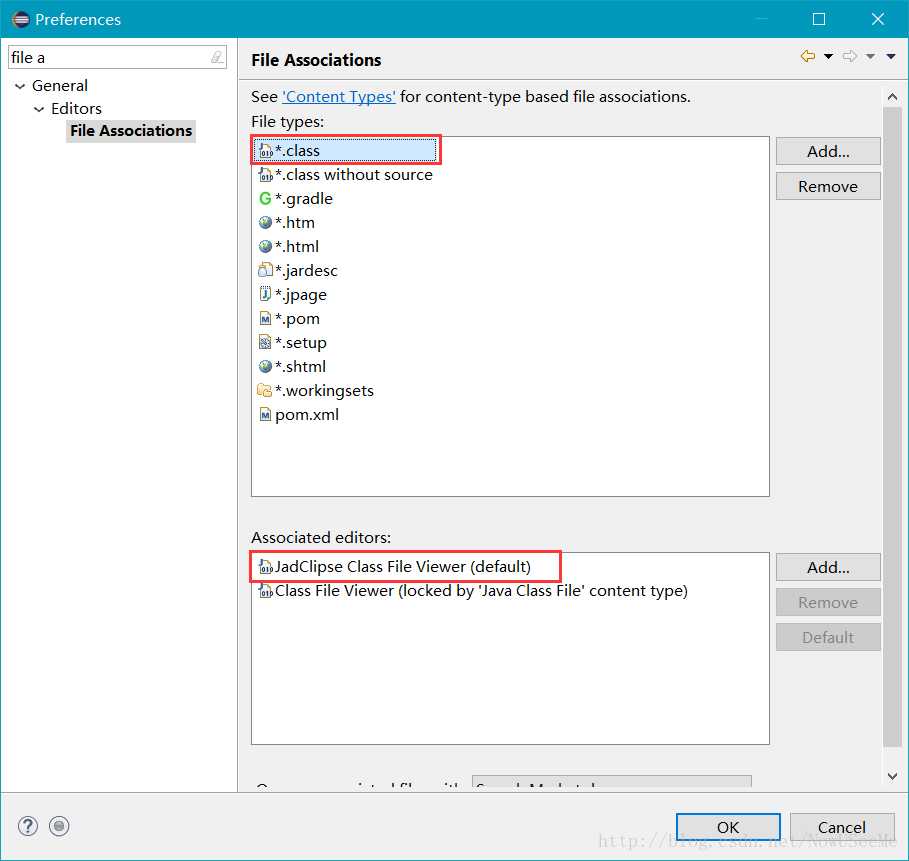909x861 pixels.
Task: Click Add... beside Associated editors list
Action: click(828, 567)
